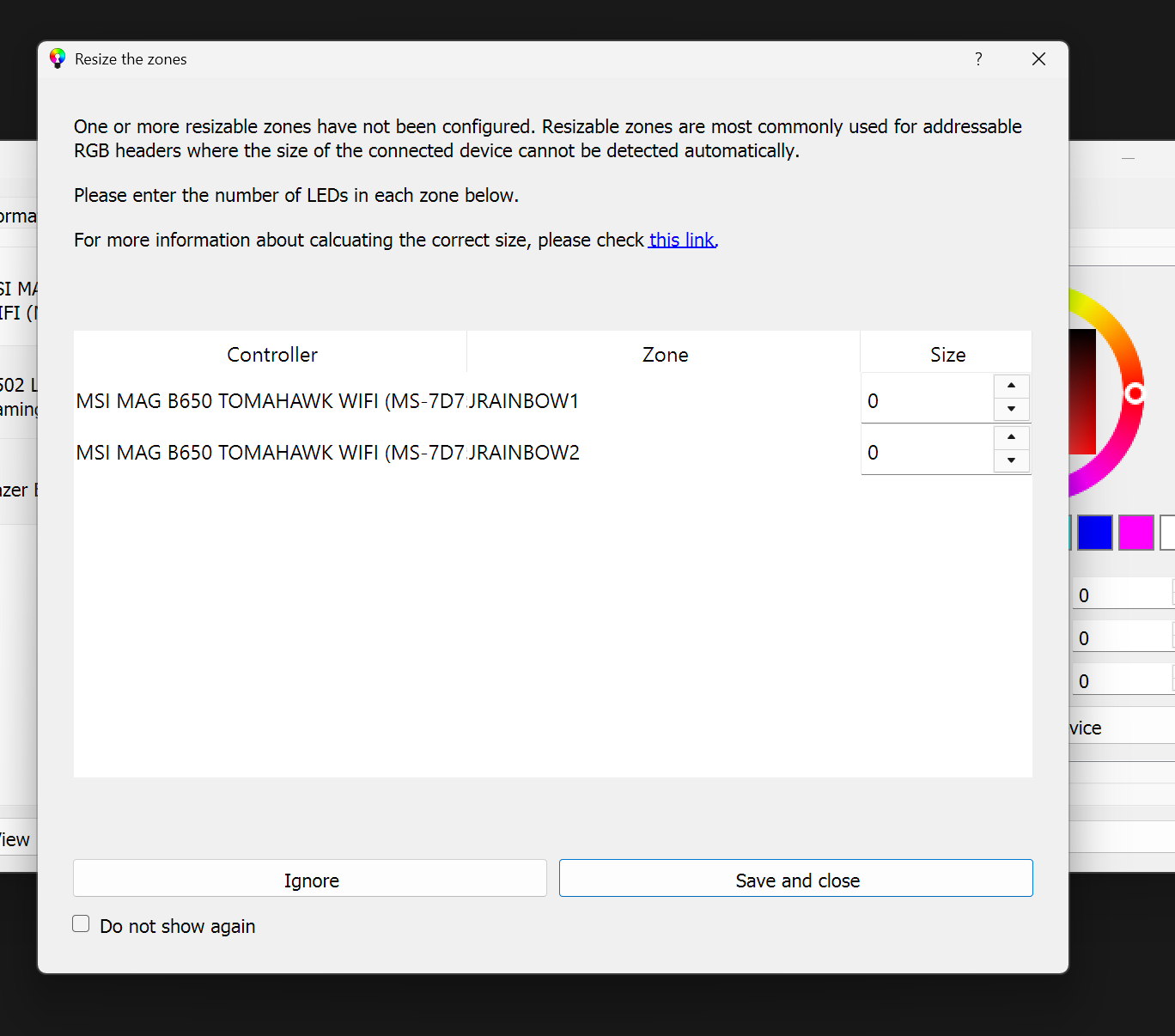Click the OpenRGB icon in dialog title bar

58,58
